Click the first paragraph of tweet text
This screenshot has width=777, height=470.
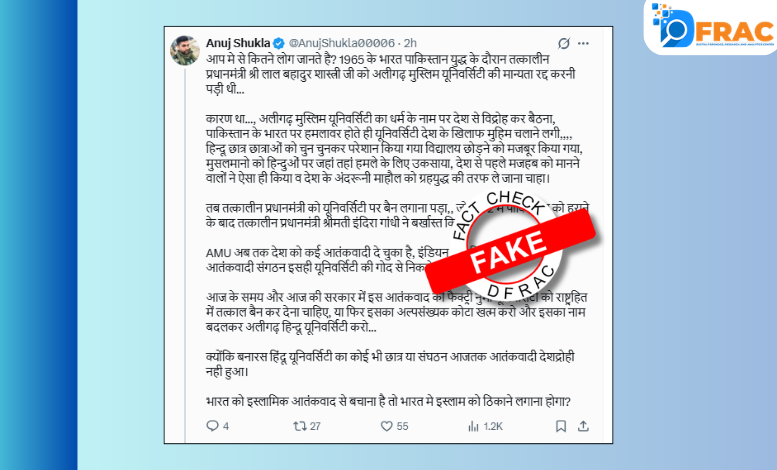[x=390, y=74]
